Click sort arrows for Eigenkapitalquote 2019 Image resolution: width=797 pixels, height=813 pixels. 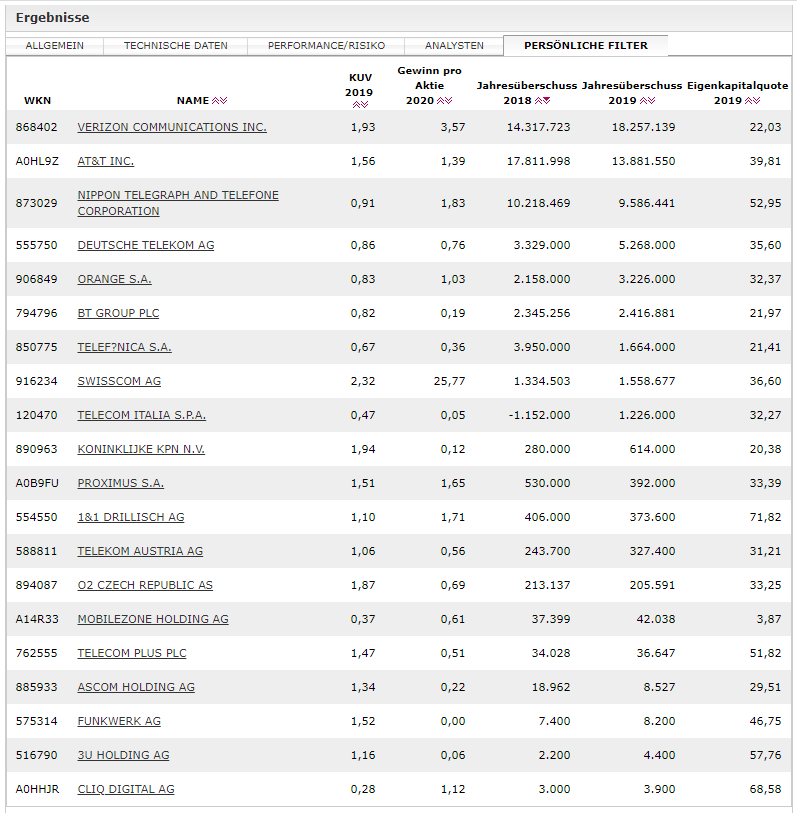(x=752, y=101)
